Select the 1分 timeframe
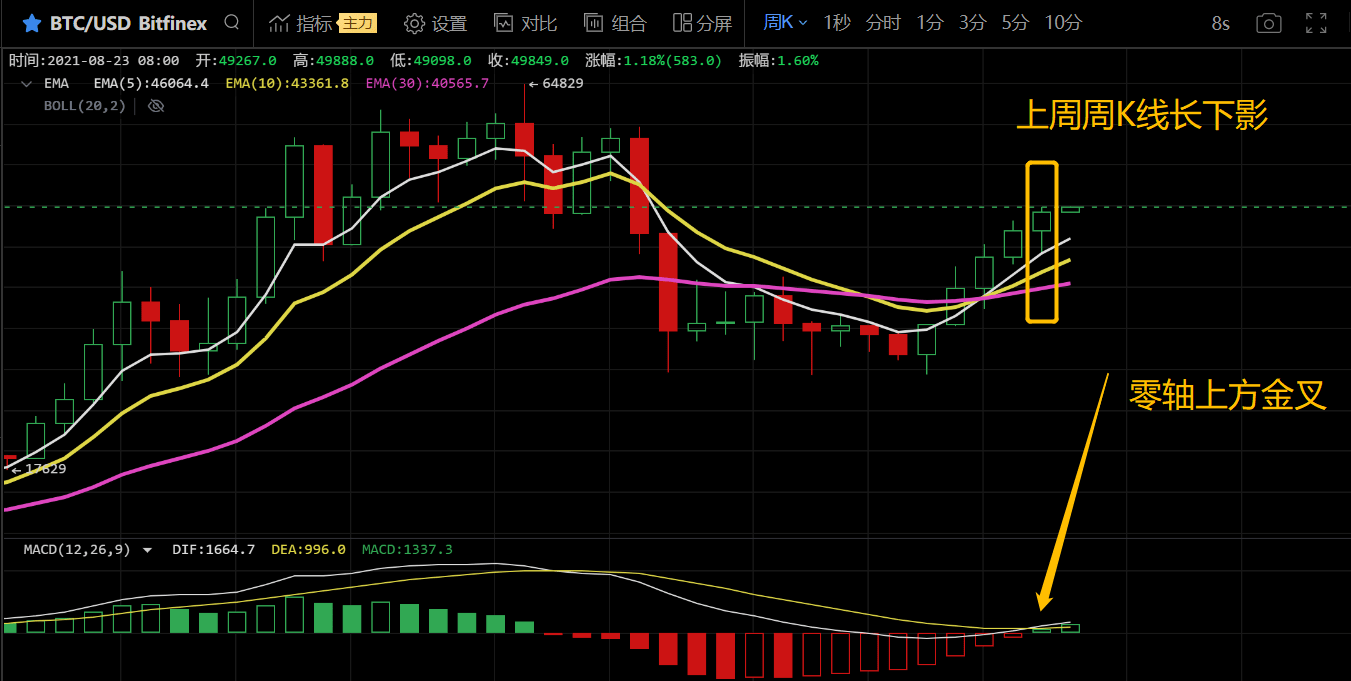Viewport: 1351px width, 681px height. tap(929, 23)
